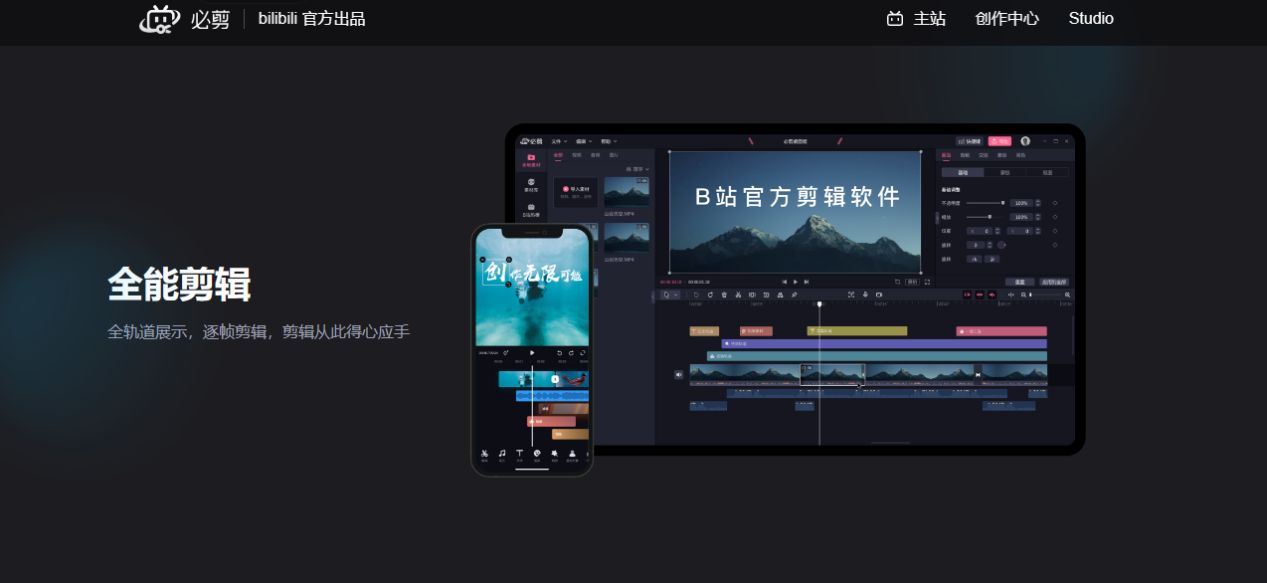Screen dimensions: 1267x583
Task: Open the 文件 menu in the desktop editor
Action: coord(559,141)
